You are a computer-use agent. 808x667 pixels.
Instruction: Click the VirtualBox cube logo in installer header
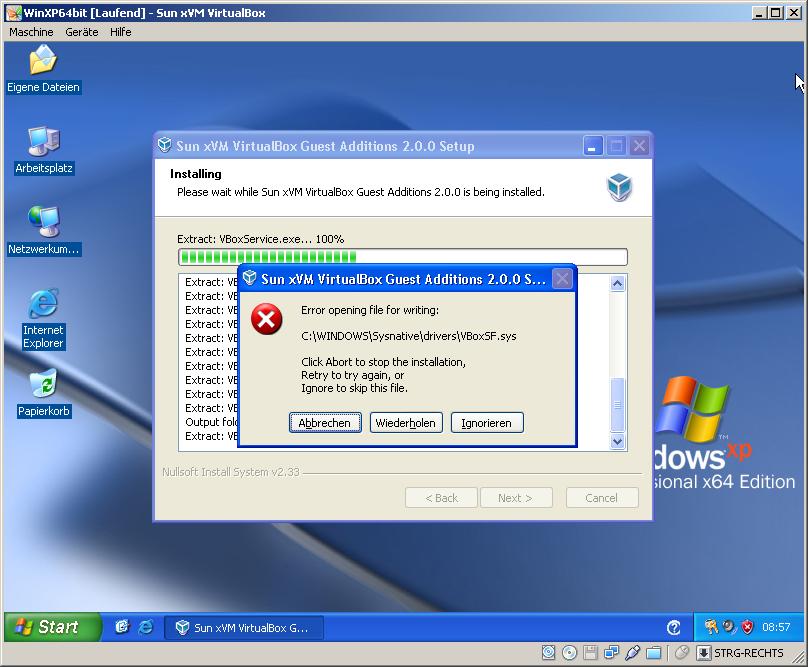click(619, 187)
